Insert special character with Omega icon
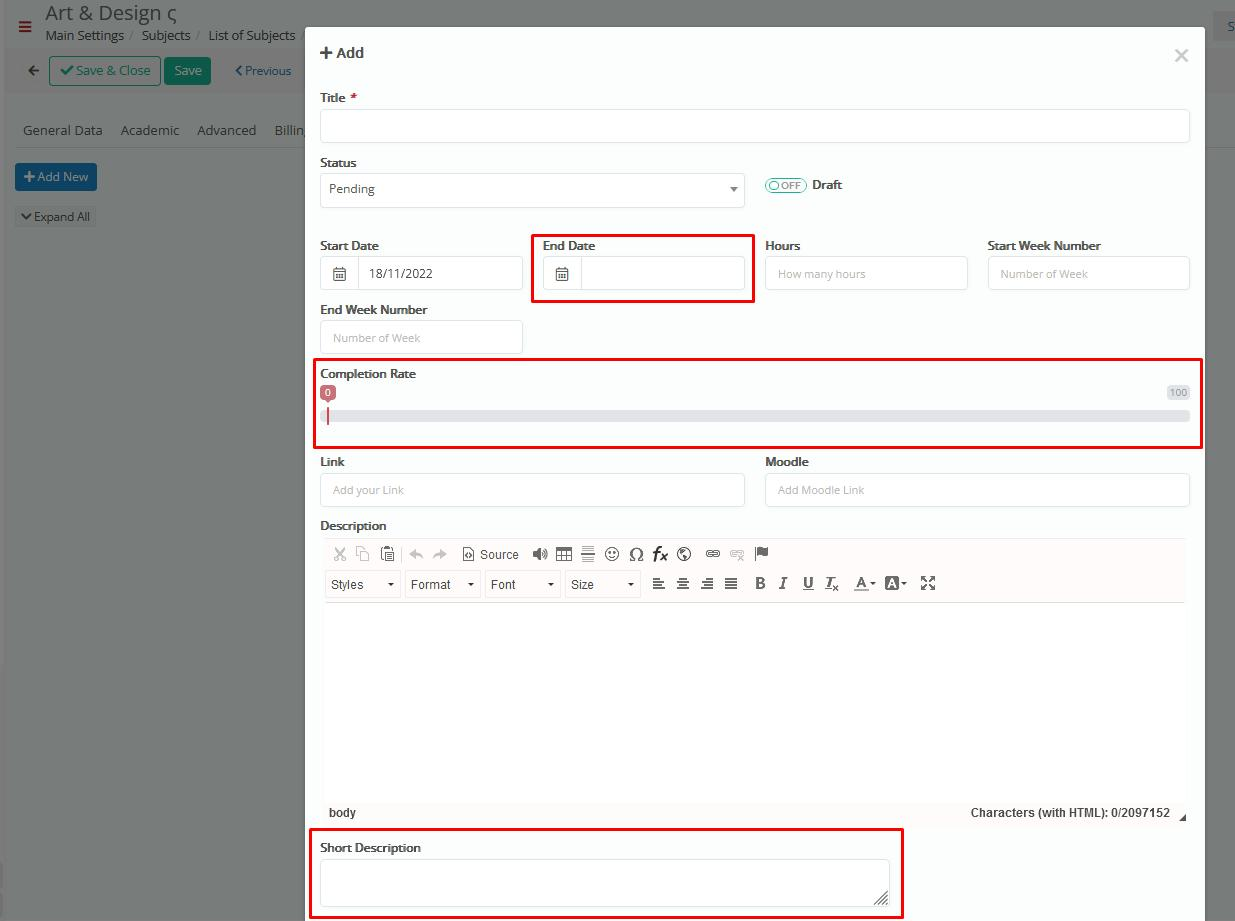Viewport: 1235px width, 921px height. pyautogui.click(x=636, y=554)
